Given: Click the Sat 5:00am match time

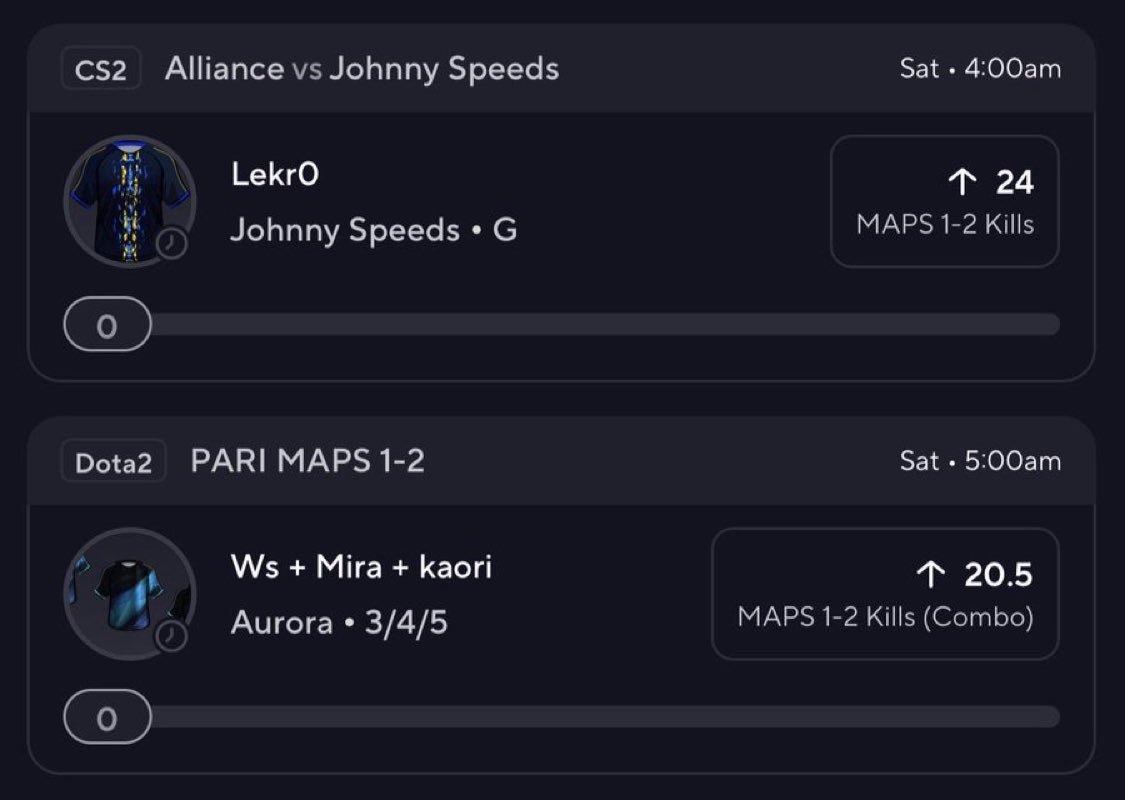Looking at the screenshot, I should [980, 462].
